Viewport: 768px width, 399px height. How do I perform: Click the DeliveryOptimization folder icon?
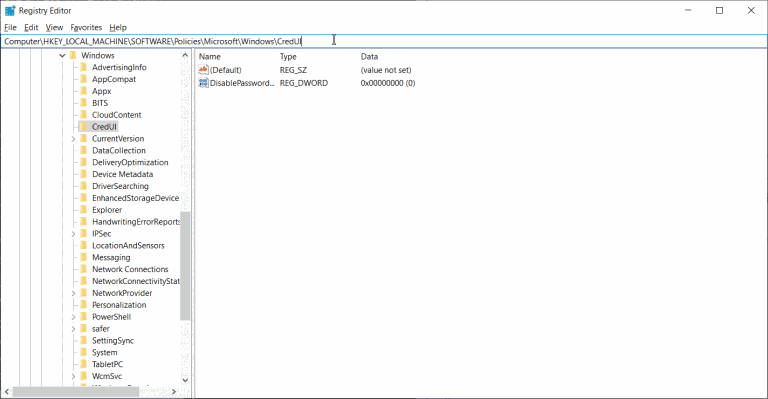pyautogui.click(x=84, y=162)
